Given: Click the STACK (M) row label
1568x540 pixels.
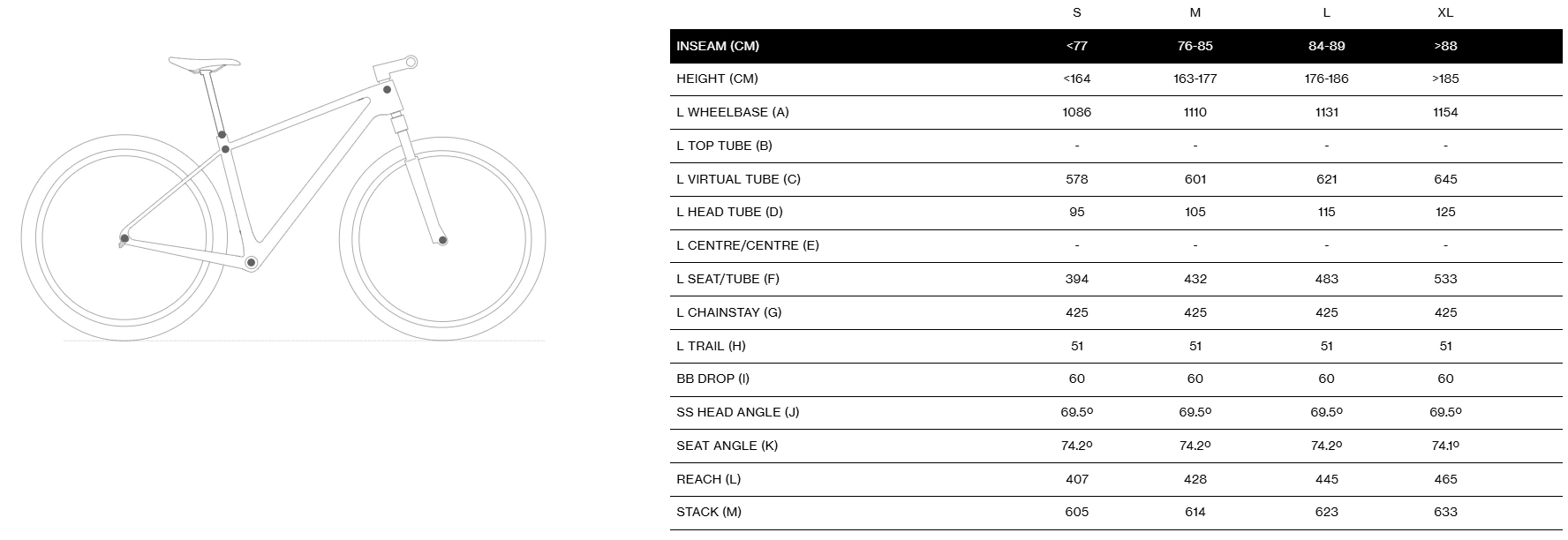Looking at the screenshot, I should click(x=709, y=512).
